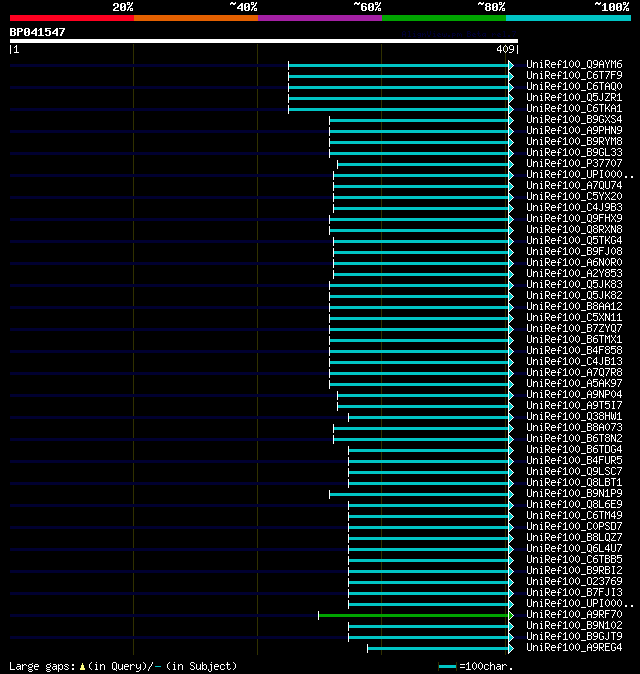The image size is (640, 674).
Task: Click the UniRef100_Q5TKG4 label
Action: pyautogui.click(x=574, y=240)
